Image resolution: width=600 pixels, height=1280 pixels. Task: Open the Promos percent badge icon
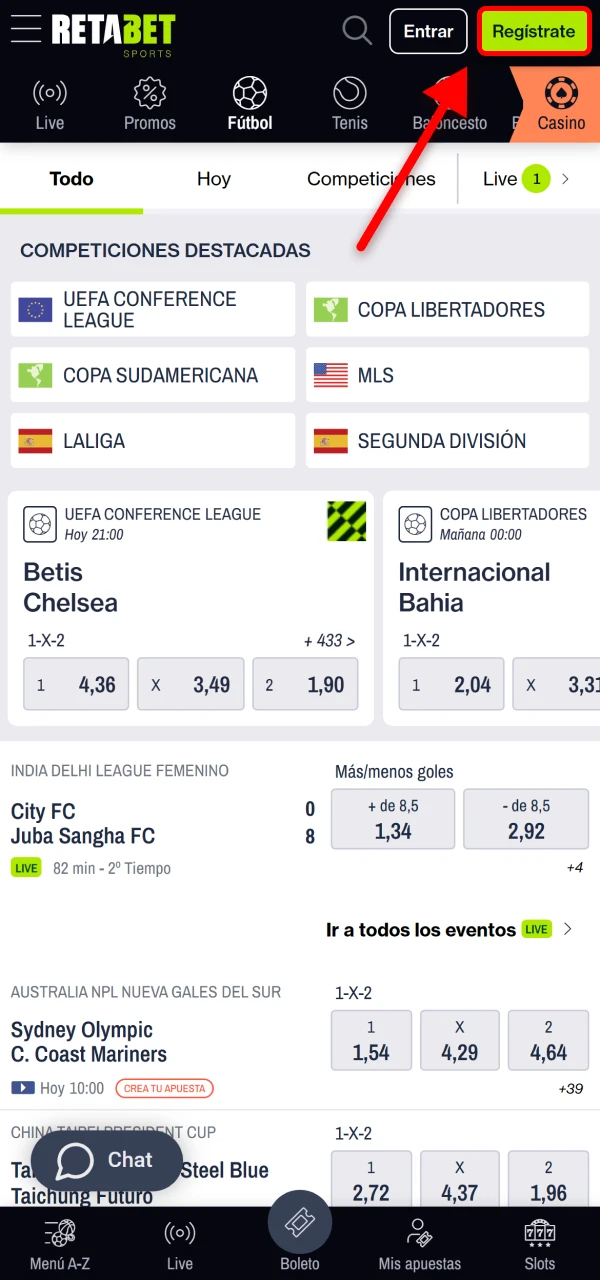[x=150, y=94]
